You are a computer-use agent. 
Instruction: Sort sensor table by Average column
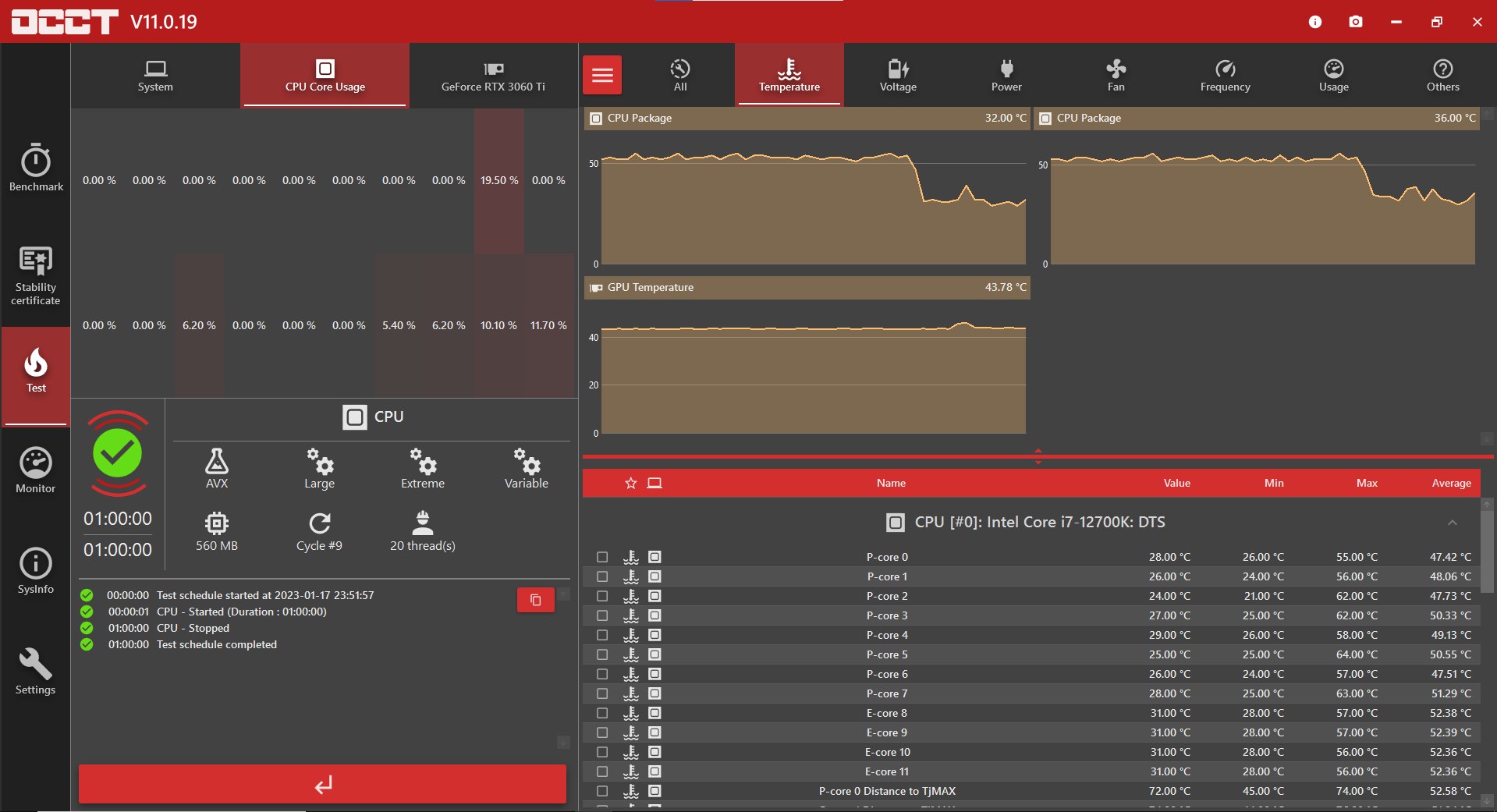click(x=1451, y=483)
